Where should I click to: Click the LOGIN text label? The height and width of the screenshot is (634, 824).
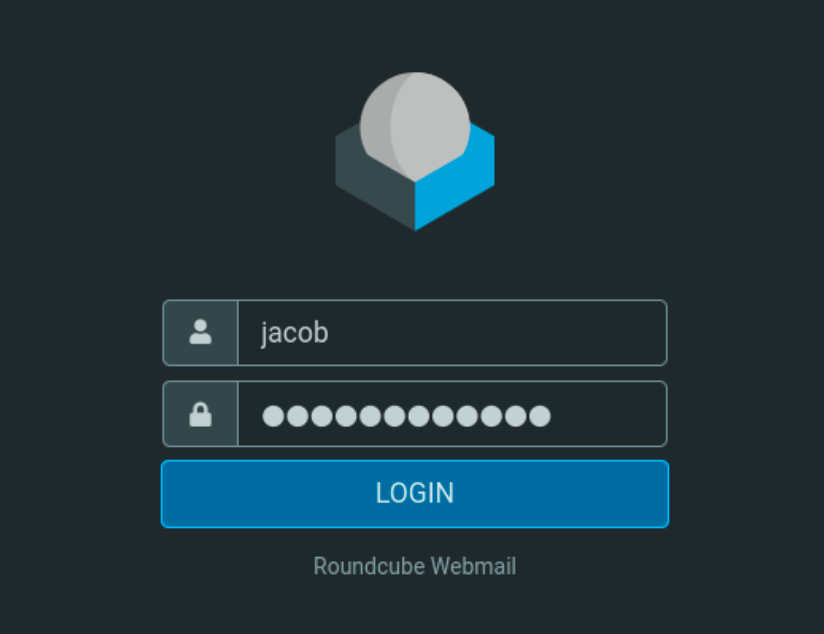[415, 493]
